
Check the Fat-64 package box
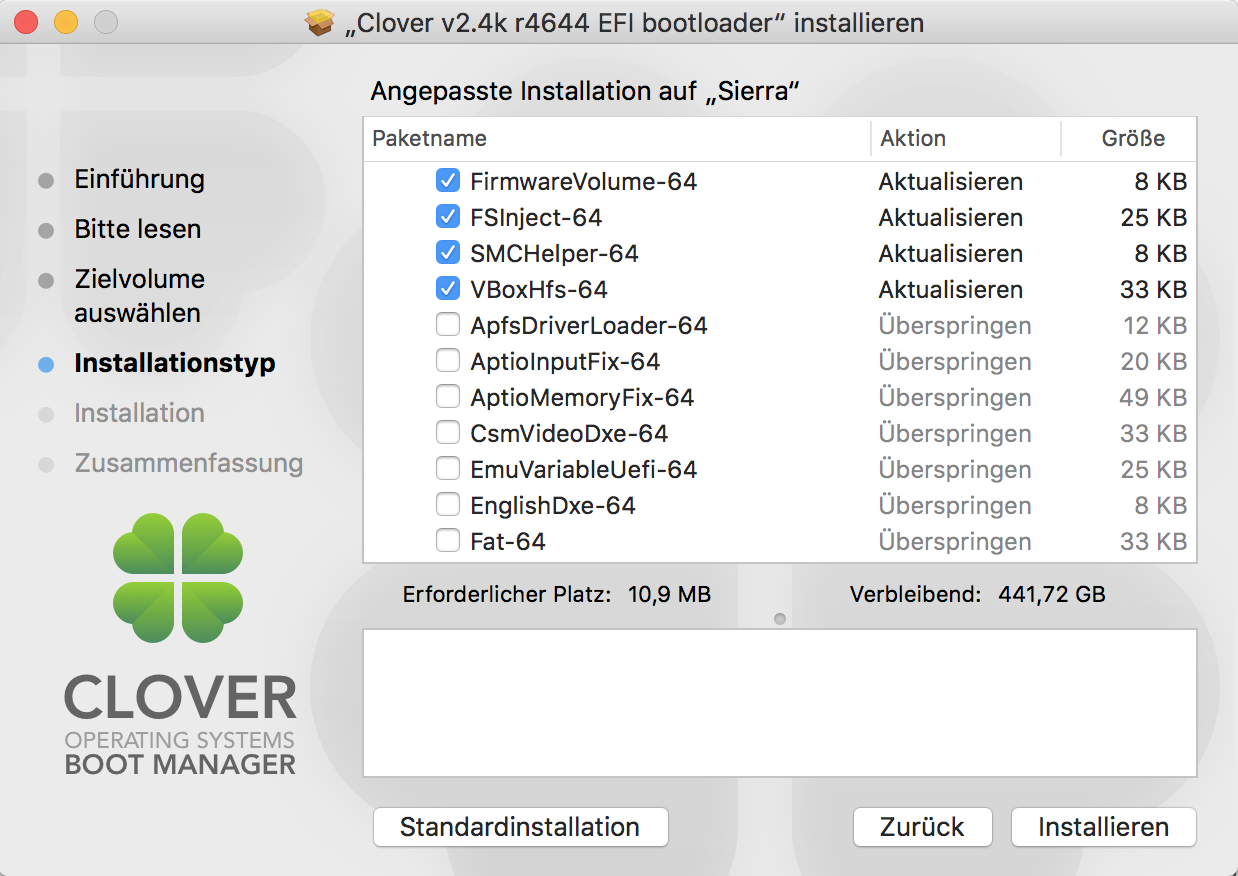[448, 541]
